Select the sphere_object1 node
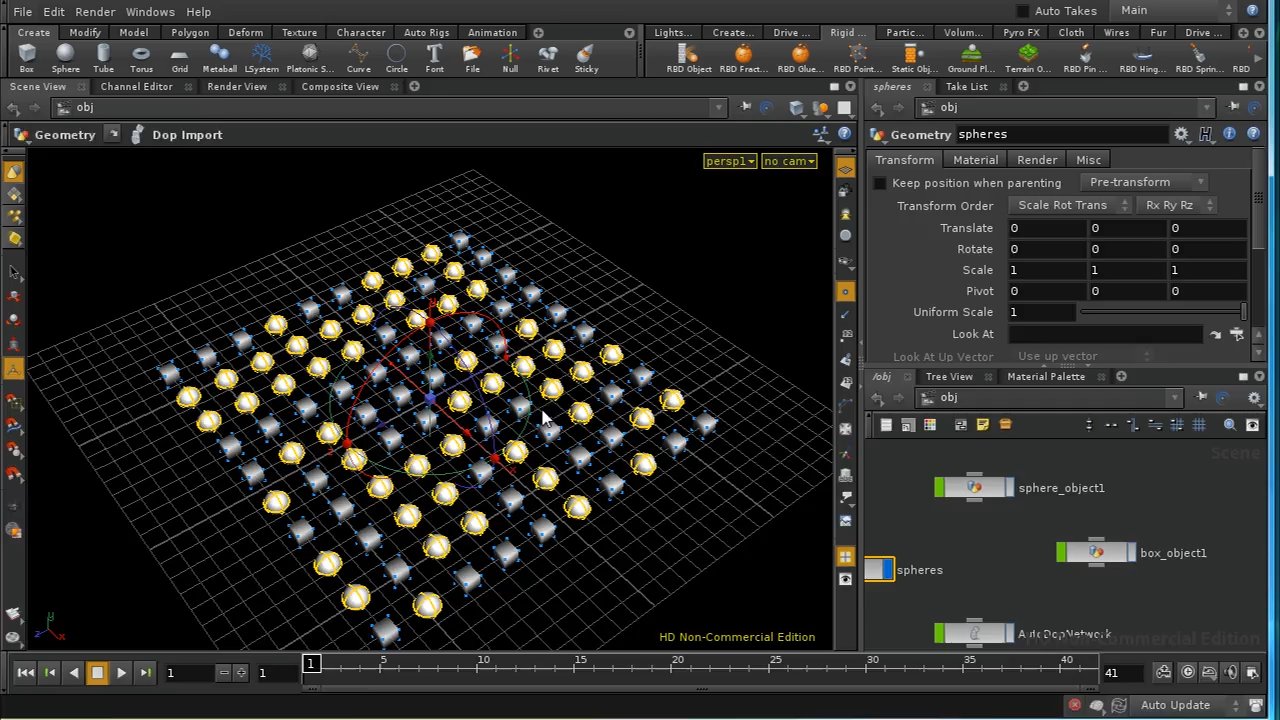The width and height of the screenshot is (1280, 720). (x=974, y=488)
